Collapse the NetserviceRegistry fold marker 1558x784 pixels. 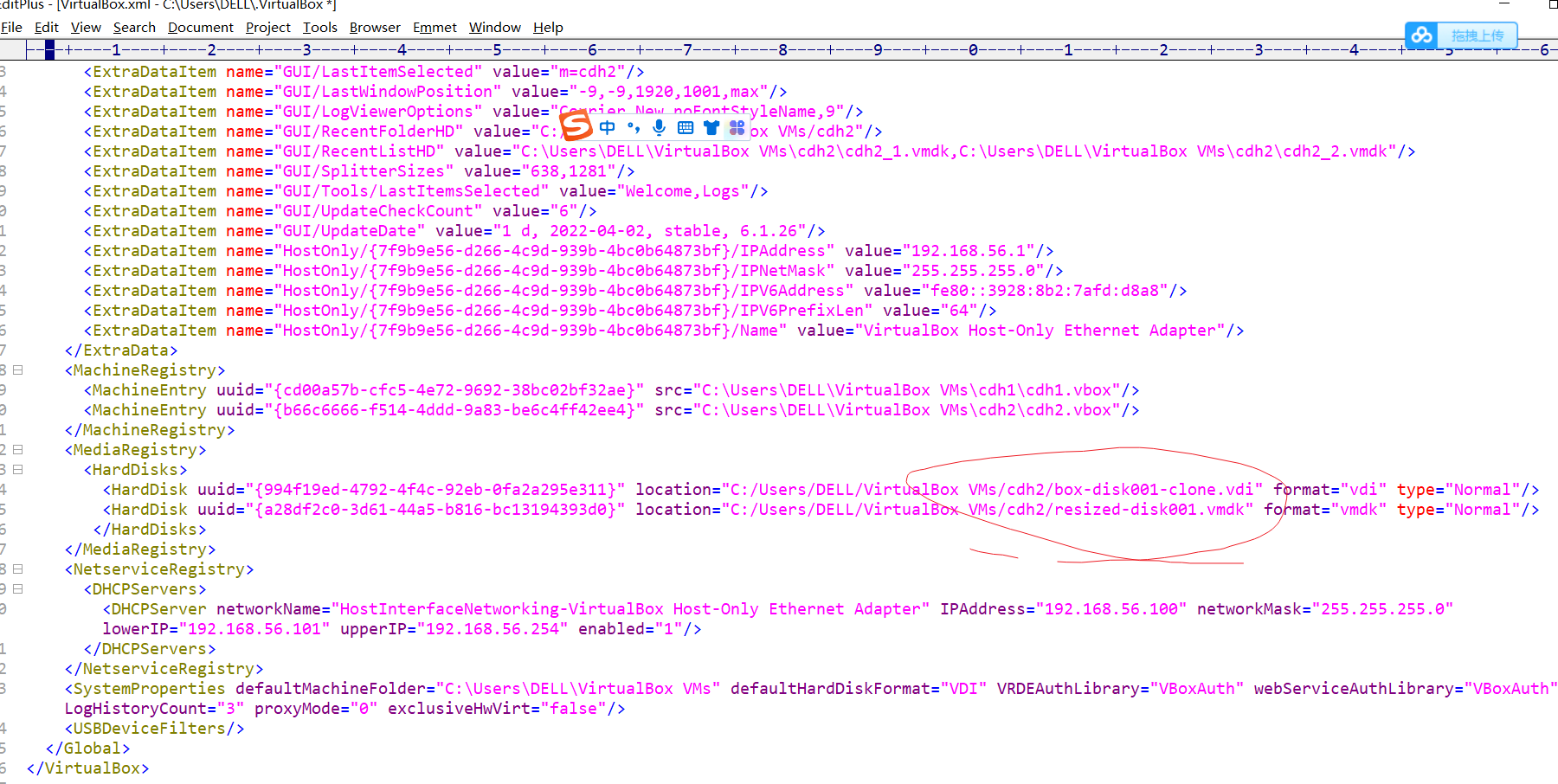click(17, 569)
